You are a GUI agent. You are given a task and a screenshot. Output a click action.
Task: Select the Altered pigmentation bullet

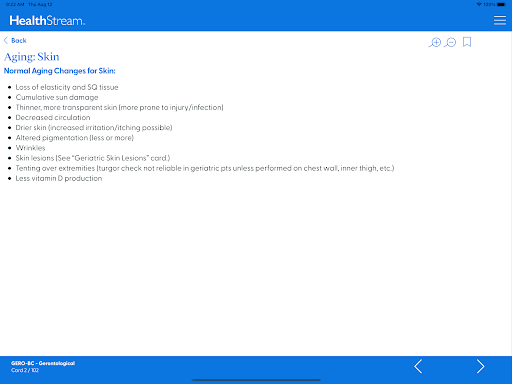coord(75,138)
